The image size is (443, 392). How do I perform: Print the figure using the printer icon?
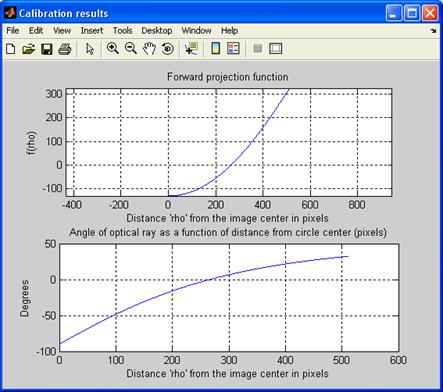(x=65, y=49)
